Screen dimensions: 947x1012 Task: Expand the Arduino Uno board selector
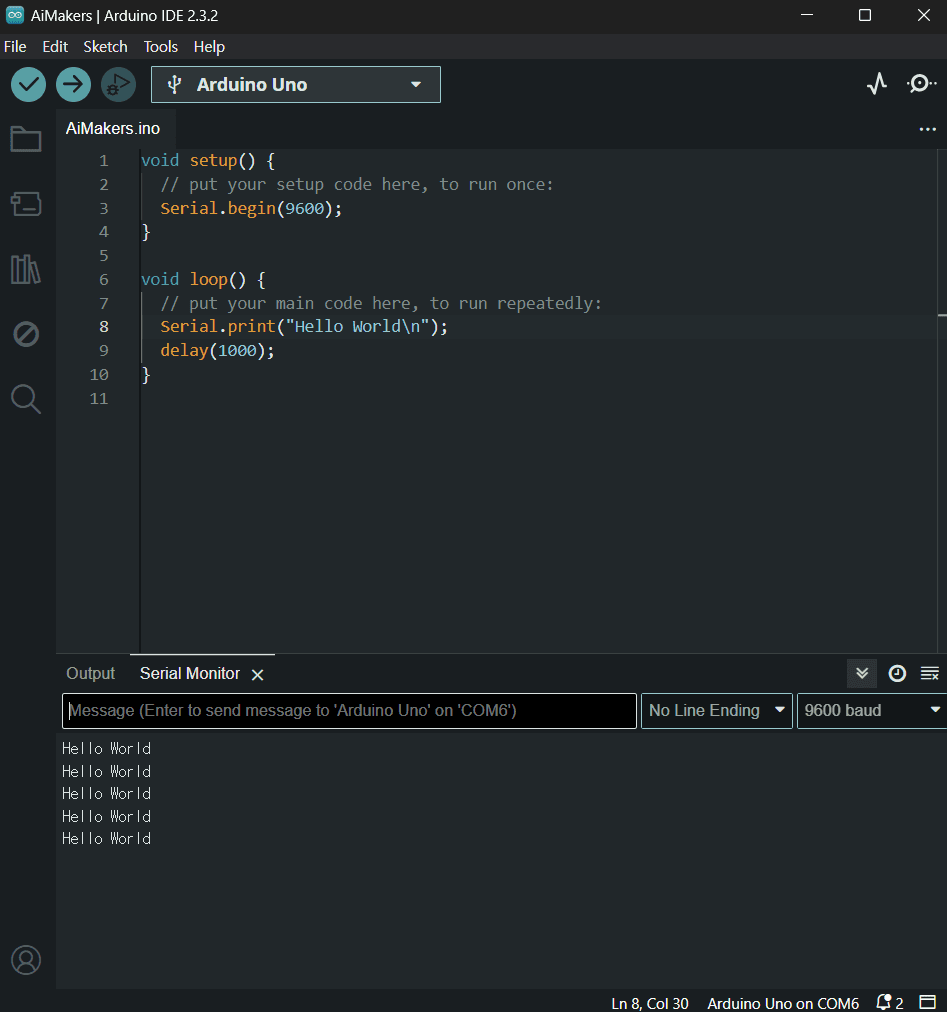point(296,85)
